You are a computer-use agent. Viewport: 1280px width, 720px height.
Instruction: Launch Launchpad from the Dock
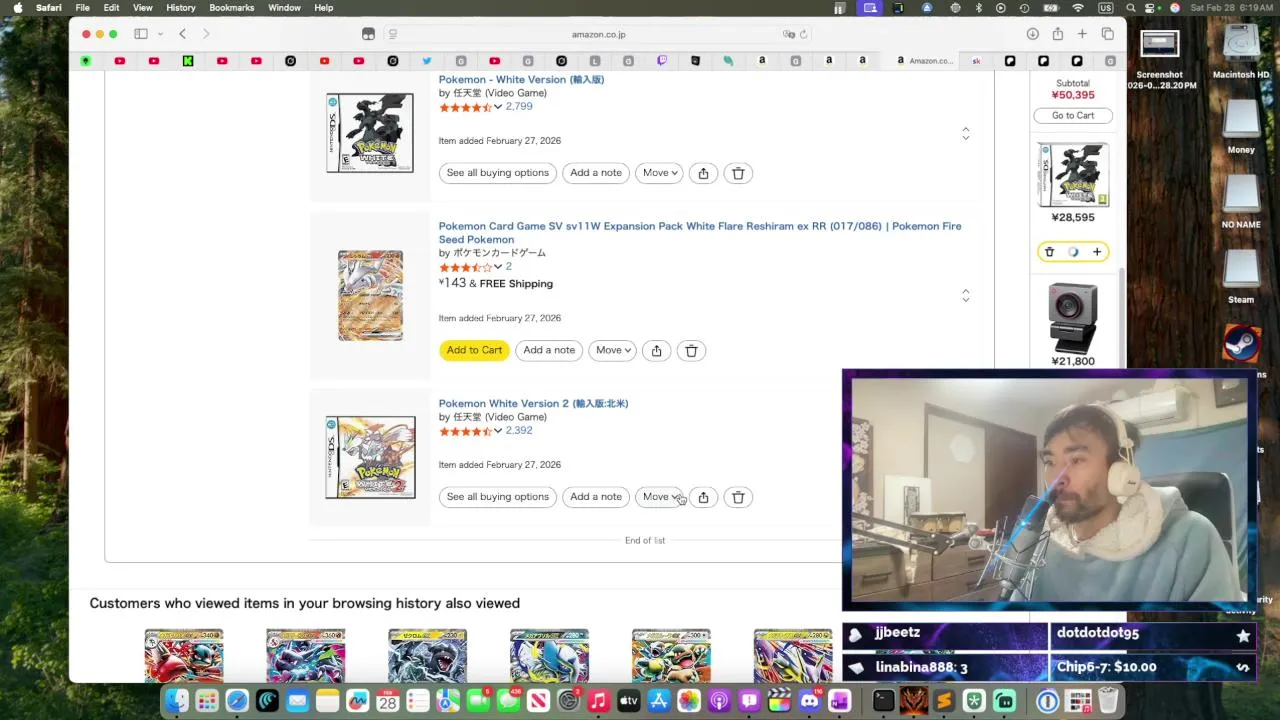[207, 701]
